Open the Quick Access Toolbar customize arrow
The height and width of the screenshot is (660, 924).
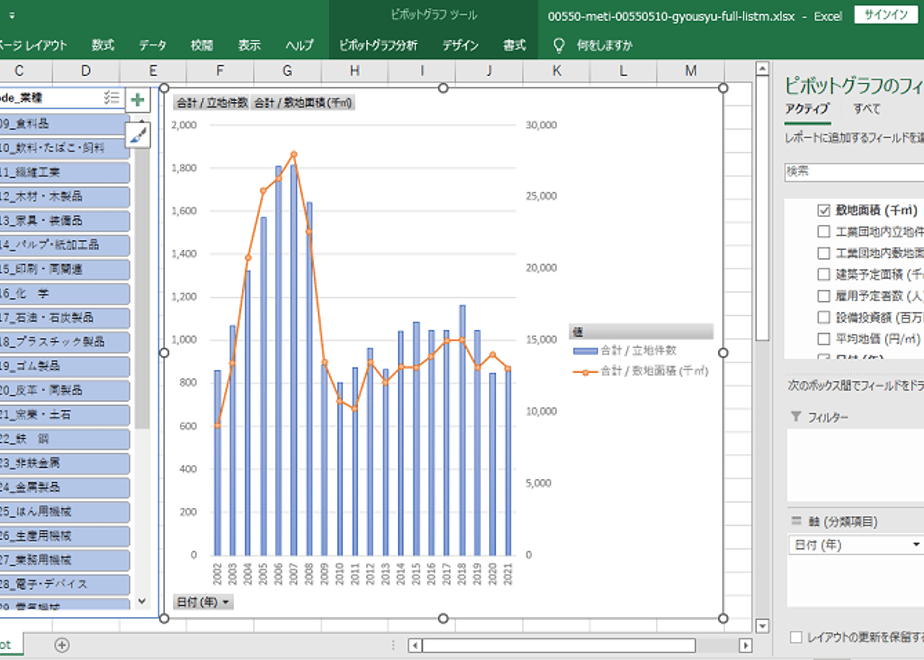(12, 16)
